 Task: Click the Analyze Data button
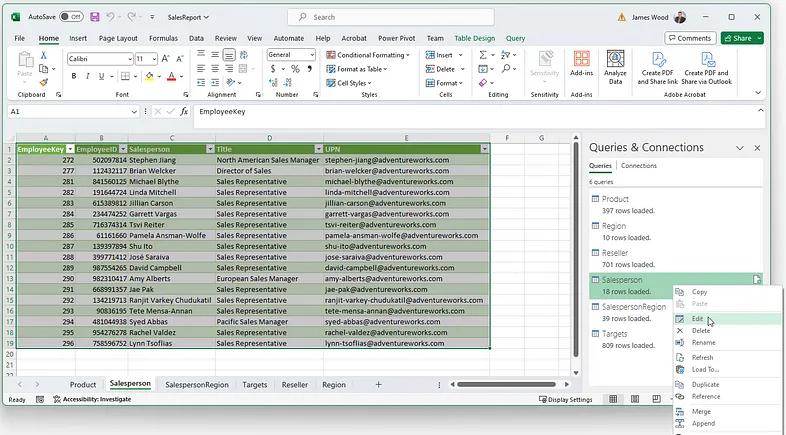pos(615,67)
